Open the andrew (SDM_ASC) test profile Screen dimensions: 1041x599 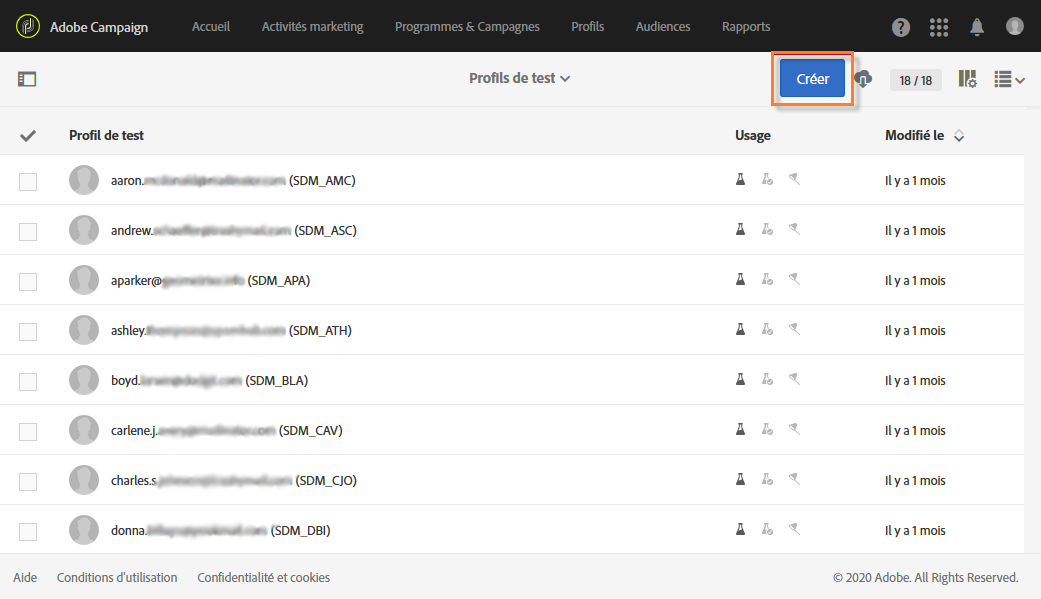pyautogui.click(x=234, y=230)
